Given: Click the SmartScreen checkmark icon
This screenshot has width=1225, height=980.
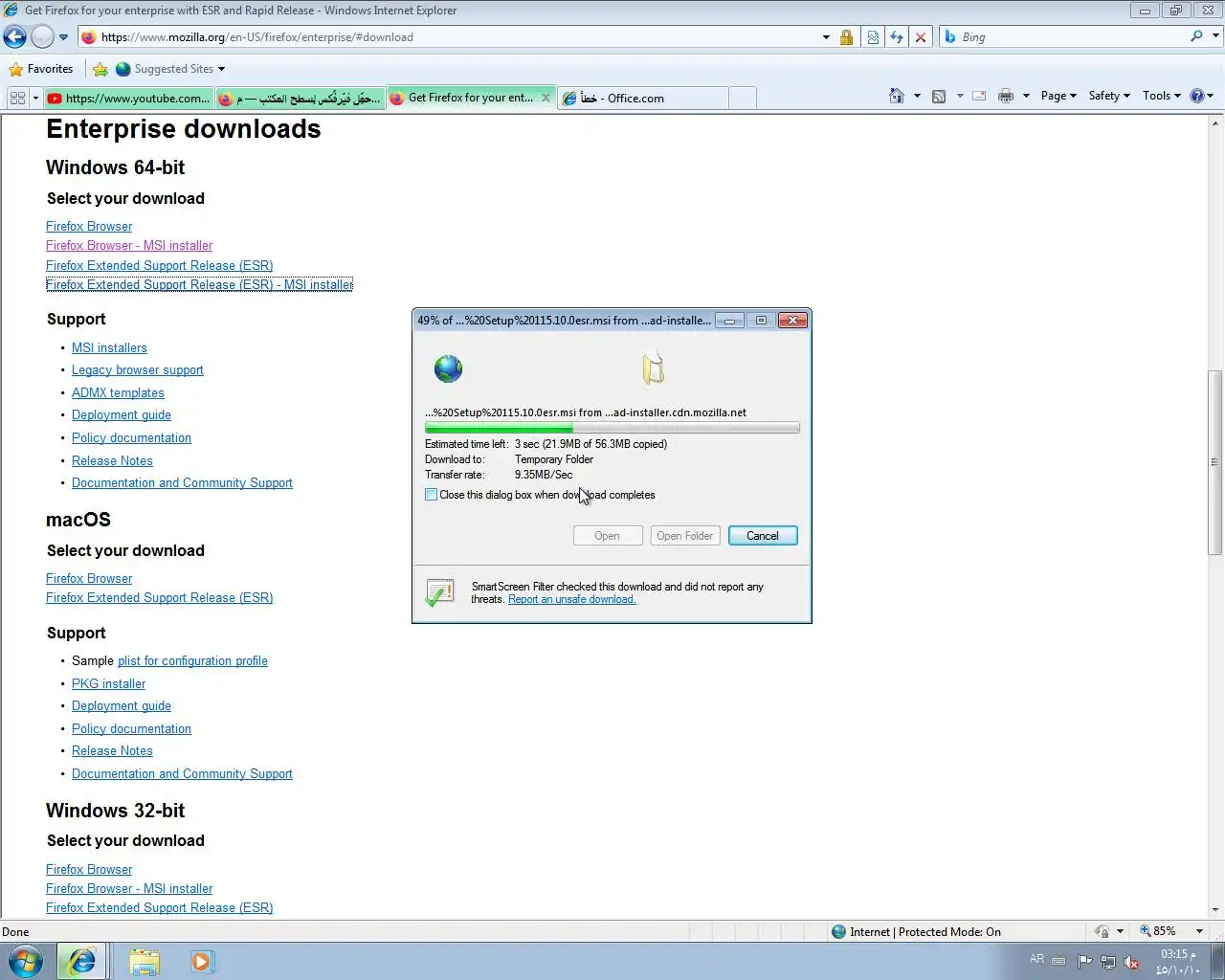Looking at the screenshot, I should tap(439, 592).
